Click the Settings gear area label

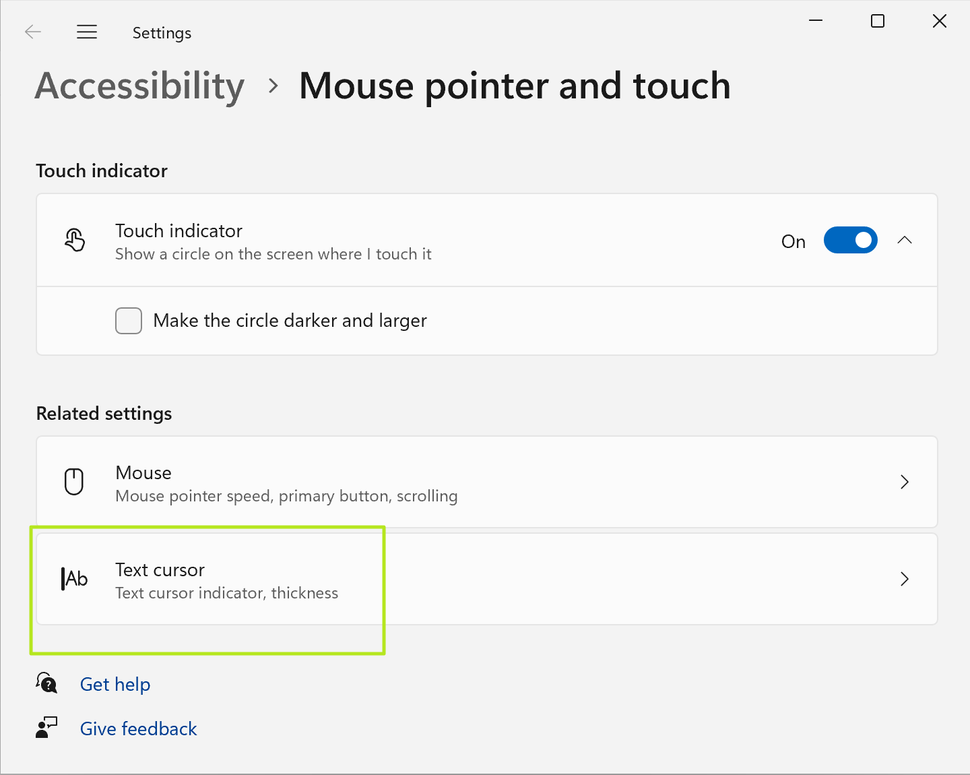161,32
